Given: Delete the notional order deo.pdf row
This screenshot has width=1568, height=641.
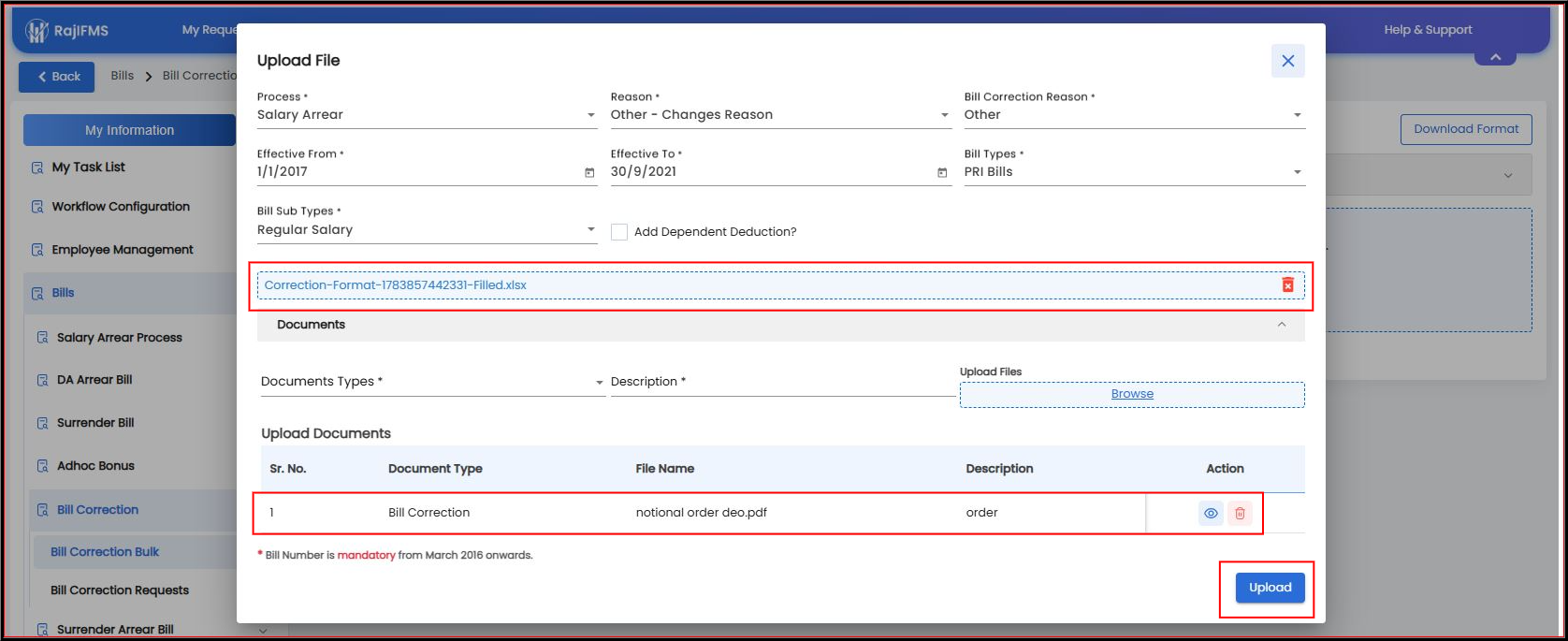Looking at the screenshot, I should tap(1240, 513).
